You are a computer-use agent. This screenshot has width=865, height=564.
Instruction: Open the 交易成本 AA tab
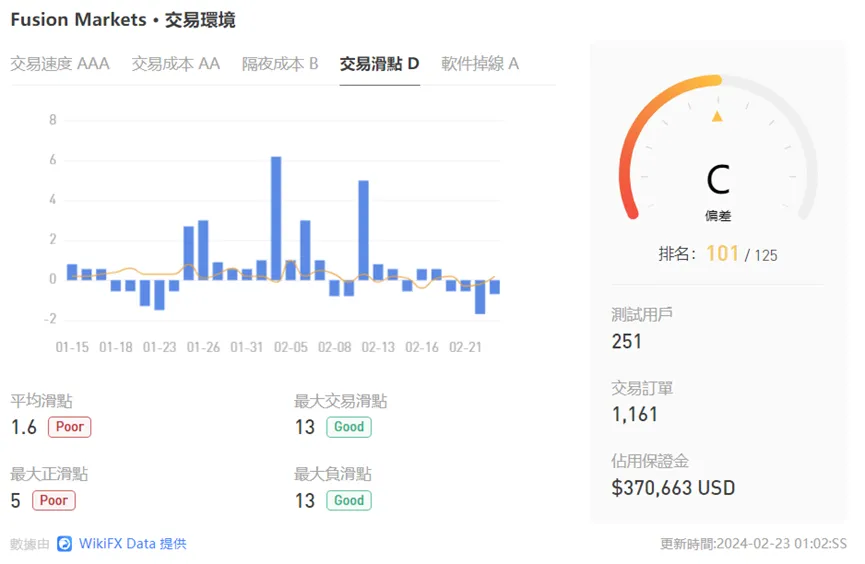coord(175,64)
